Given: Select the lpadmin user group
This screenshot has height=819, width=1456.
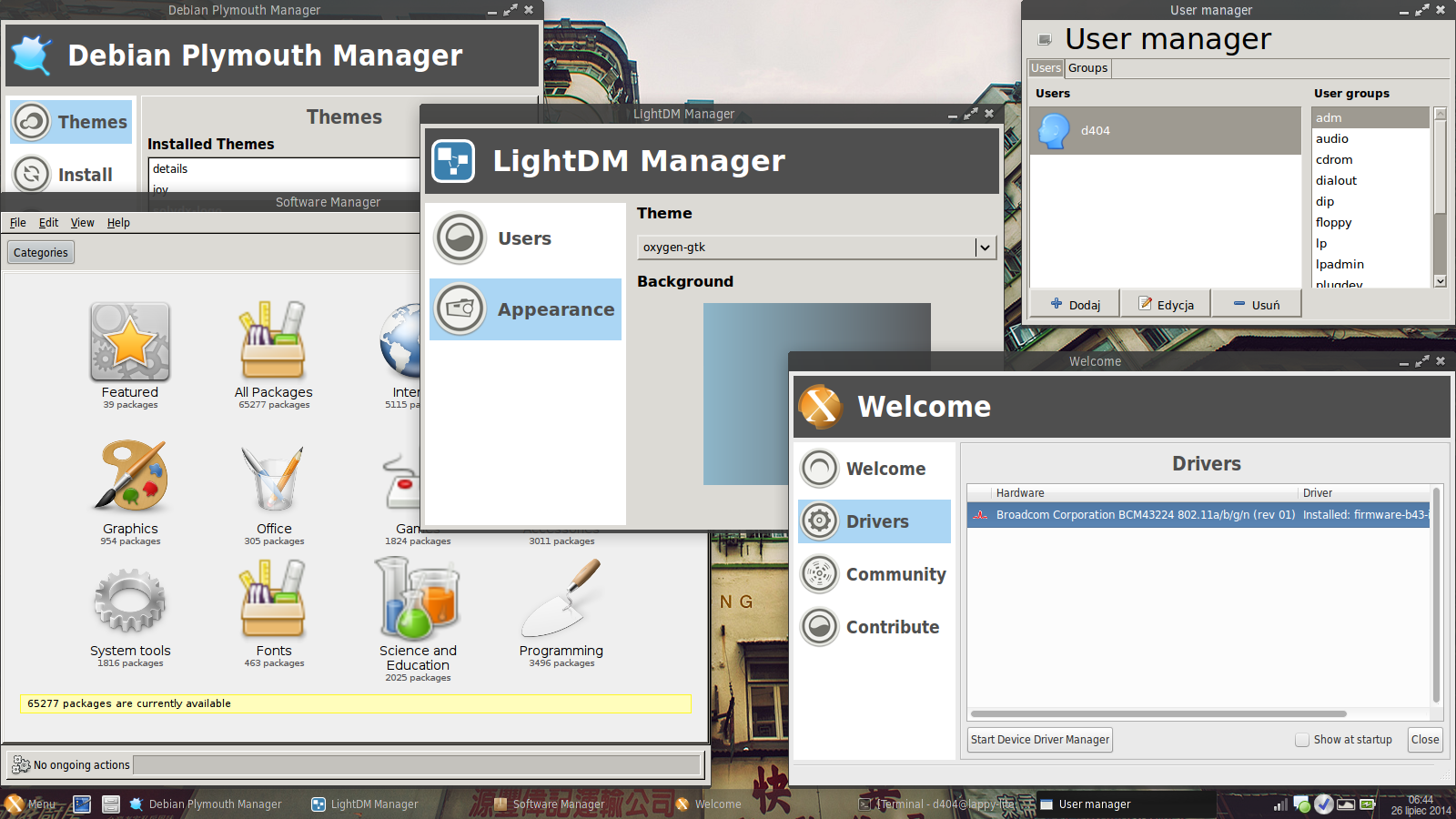Looking at the screenshot, I should (1370, 264).
